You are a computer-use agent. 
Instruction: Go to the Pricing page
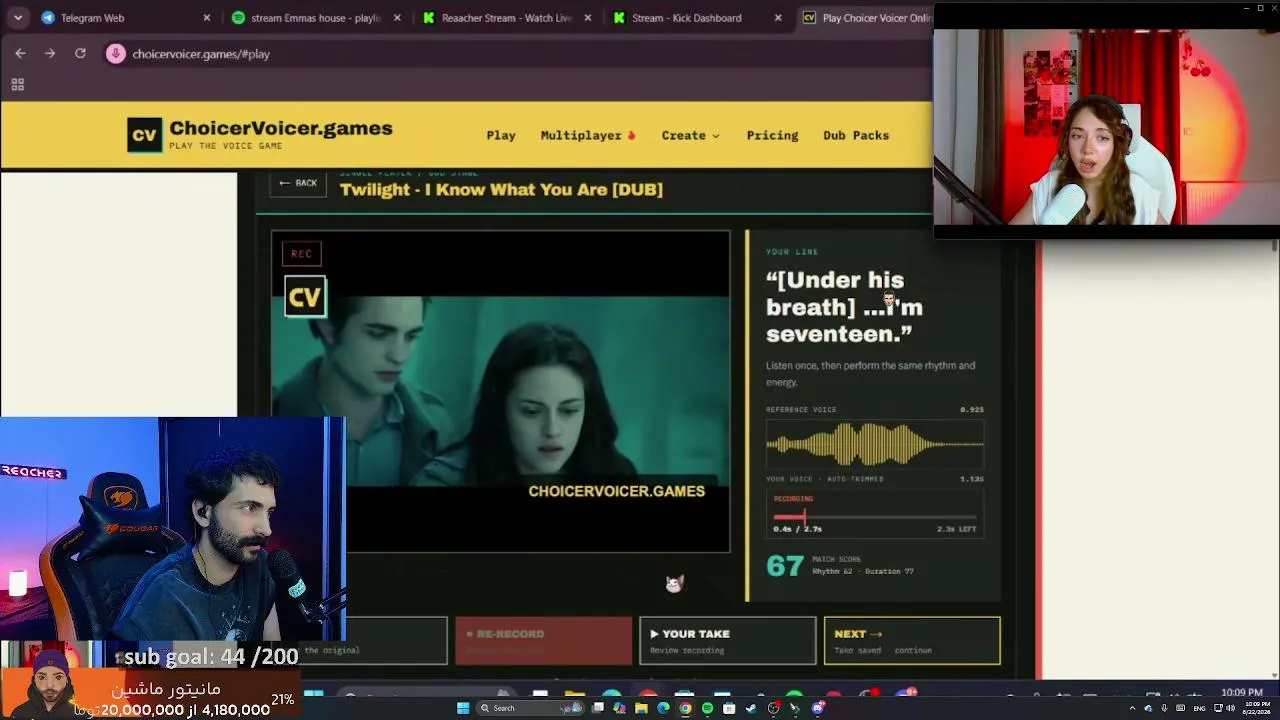[x=772, y=135]
